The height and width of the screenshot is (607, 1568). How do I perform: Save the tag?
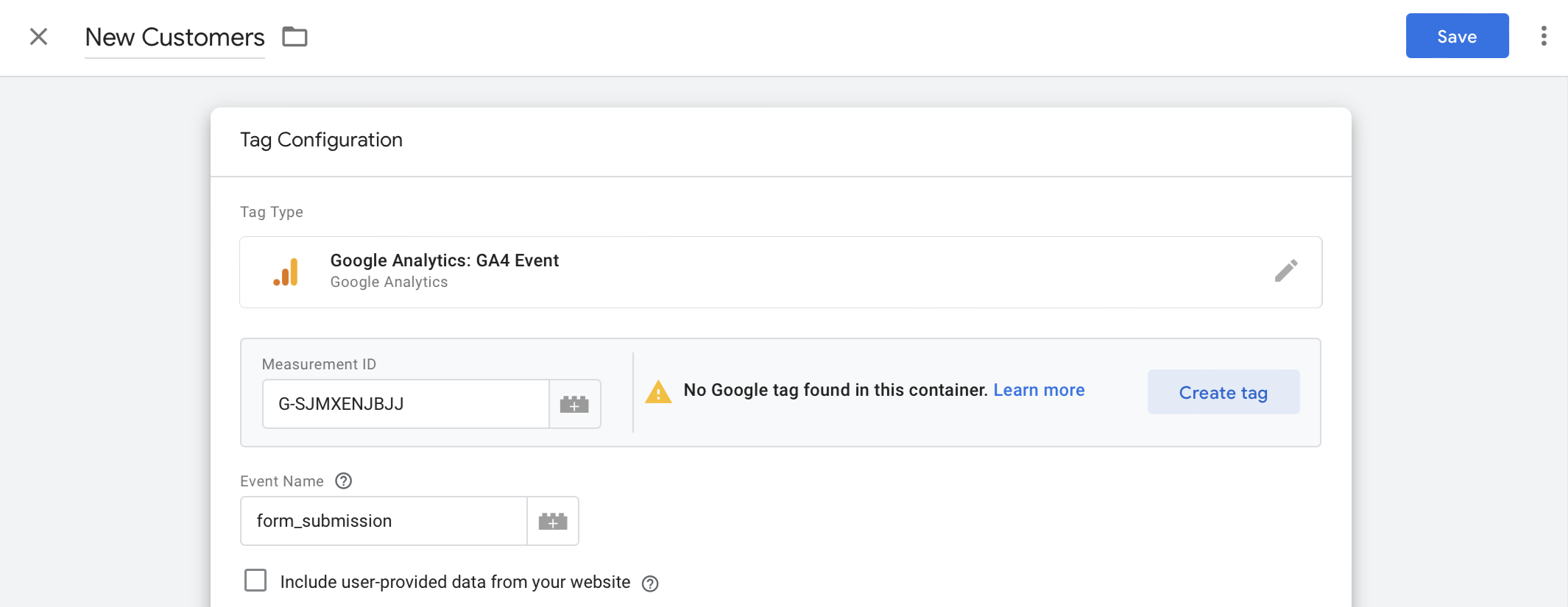point(1457,36)
